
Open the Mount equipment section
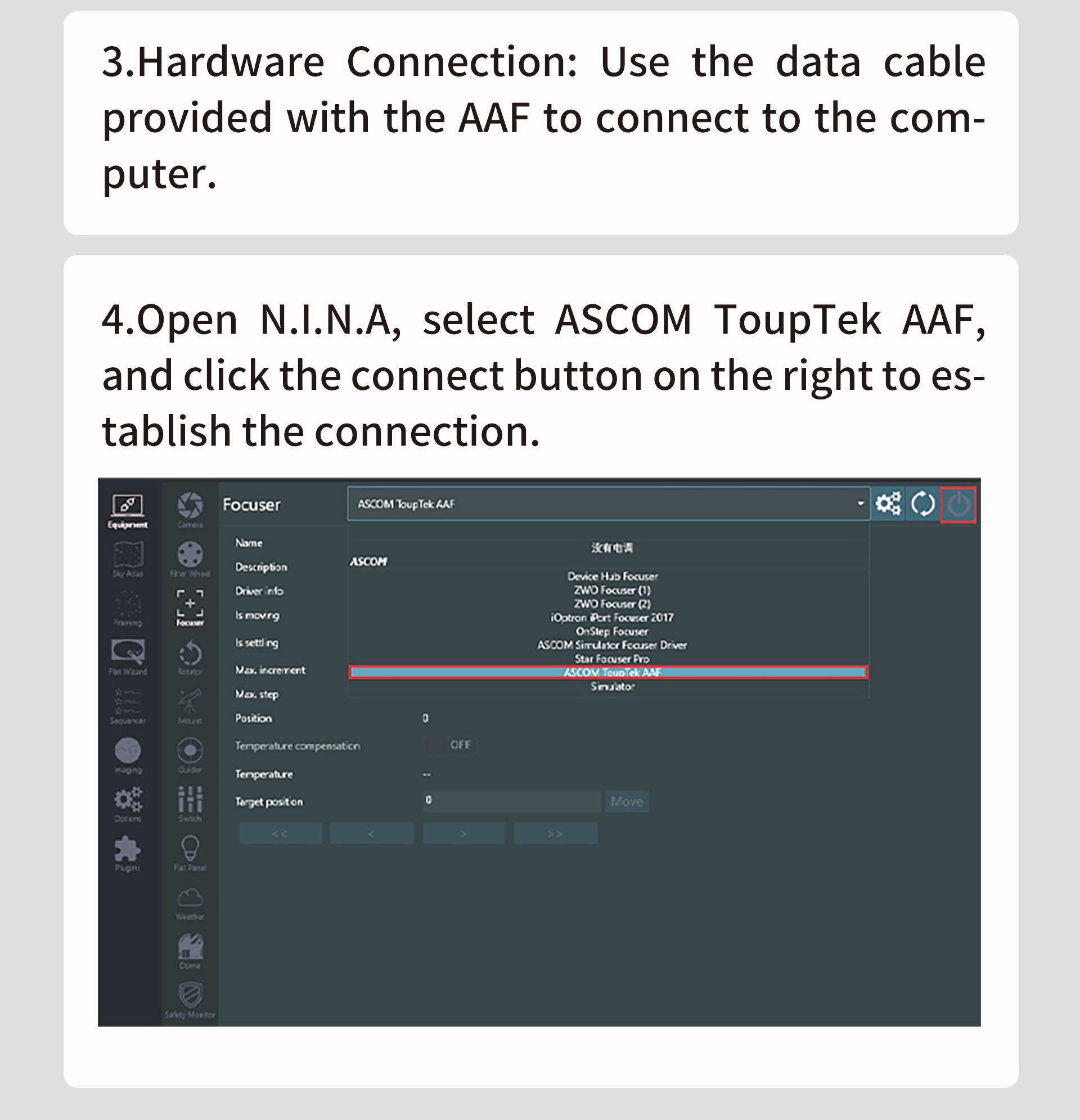point(190,705)
